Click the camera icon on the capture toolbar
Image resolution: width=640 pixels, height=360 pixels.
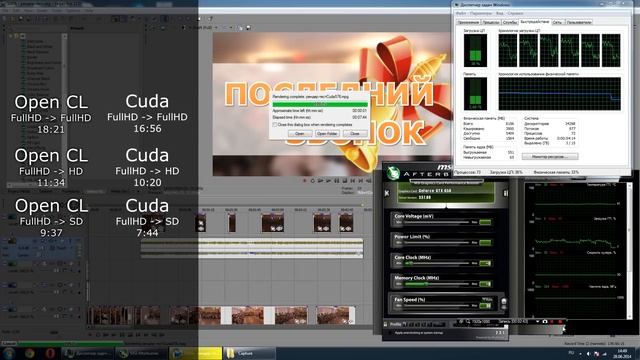pos(544,322)
